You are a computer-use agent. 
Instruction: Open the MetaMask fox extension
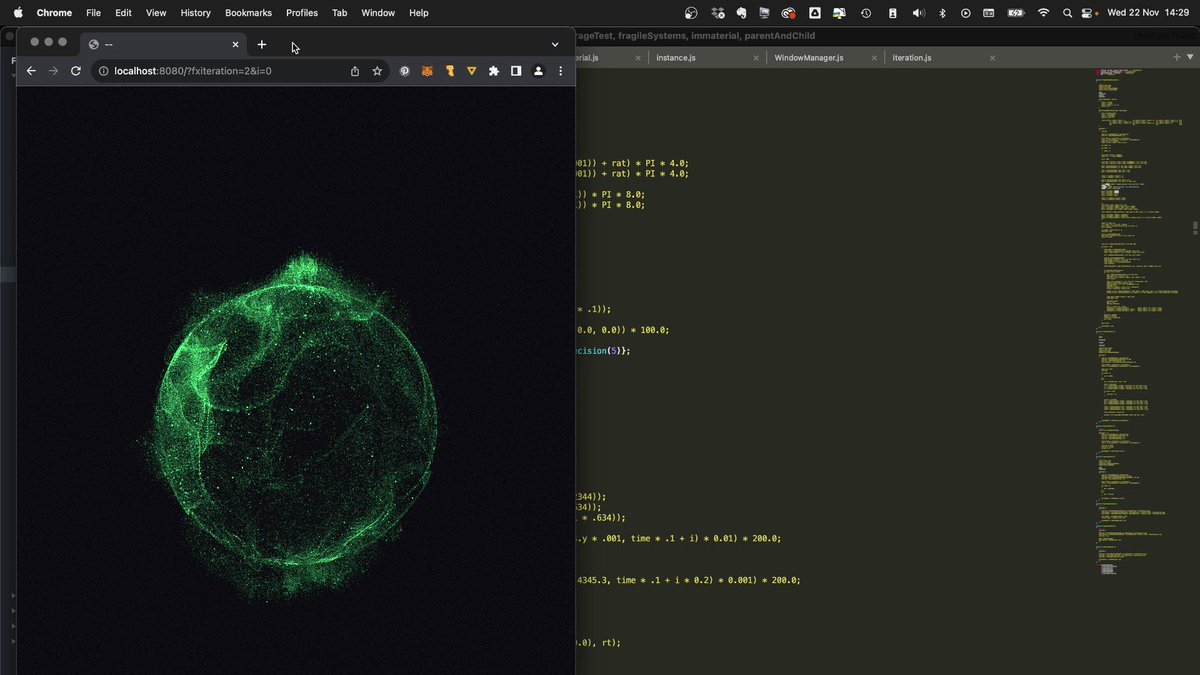(x=427, y=71)
